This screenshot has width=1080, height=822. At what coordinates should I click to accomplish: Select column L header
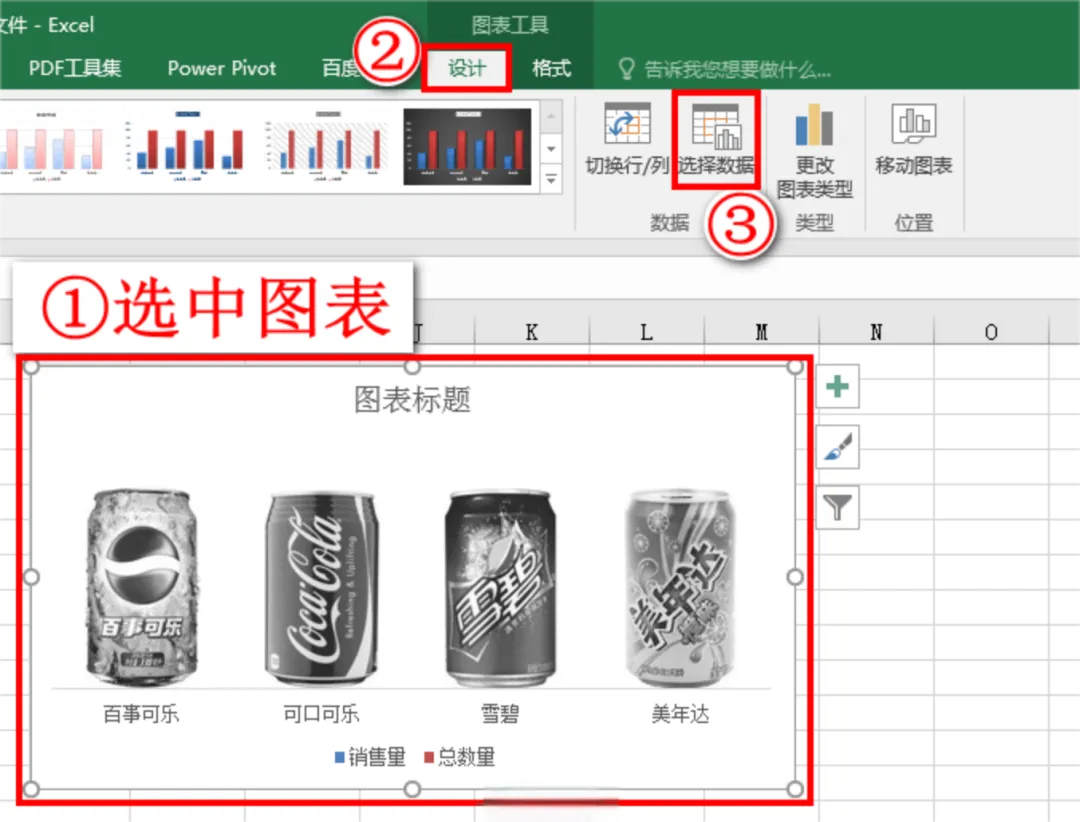(x=646, y=333)
